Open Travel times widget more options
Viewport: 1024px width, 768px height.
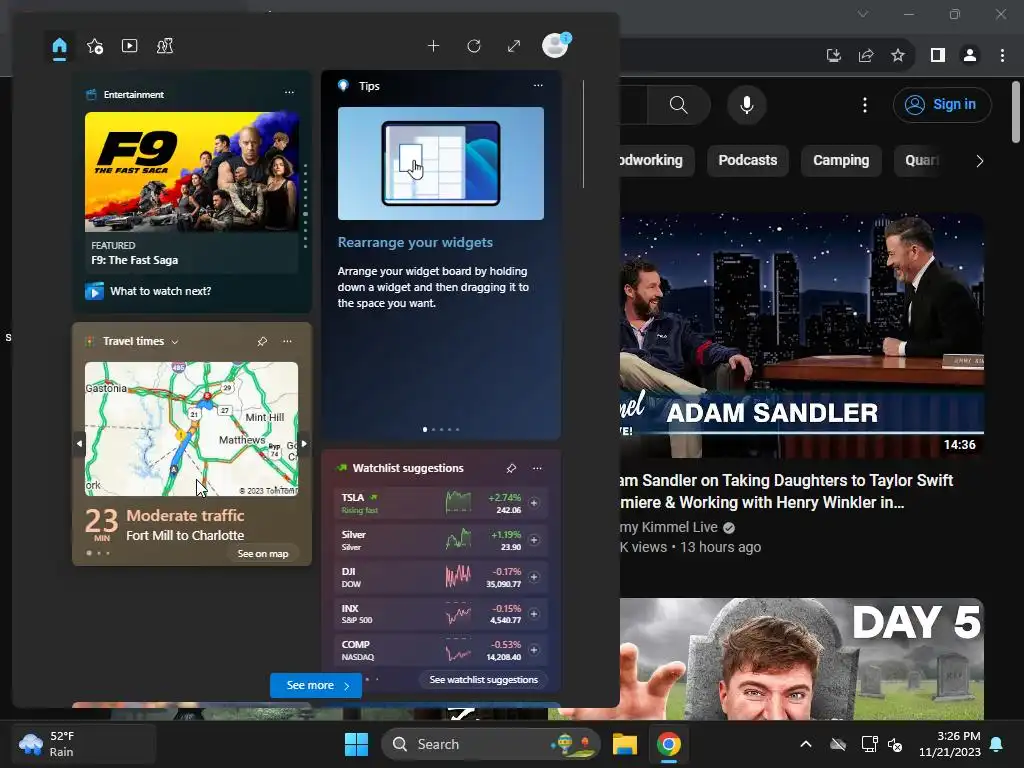tap(287, 341)
